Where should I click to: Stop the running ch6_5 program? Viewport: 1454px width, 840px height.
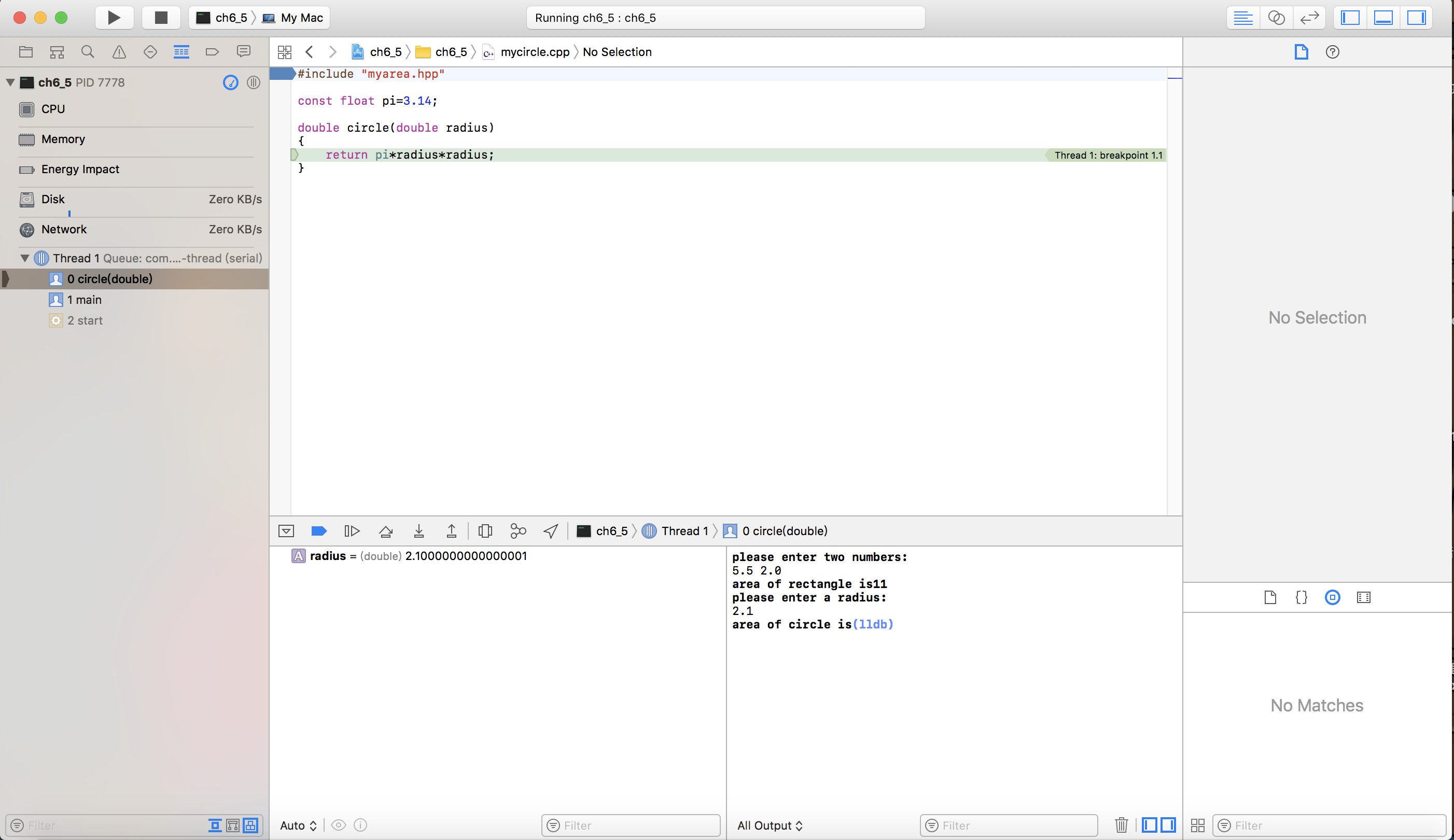161,17
